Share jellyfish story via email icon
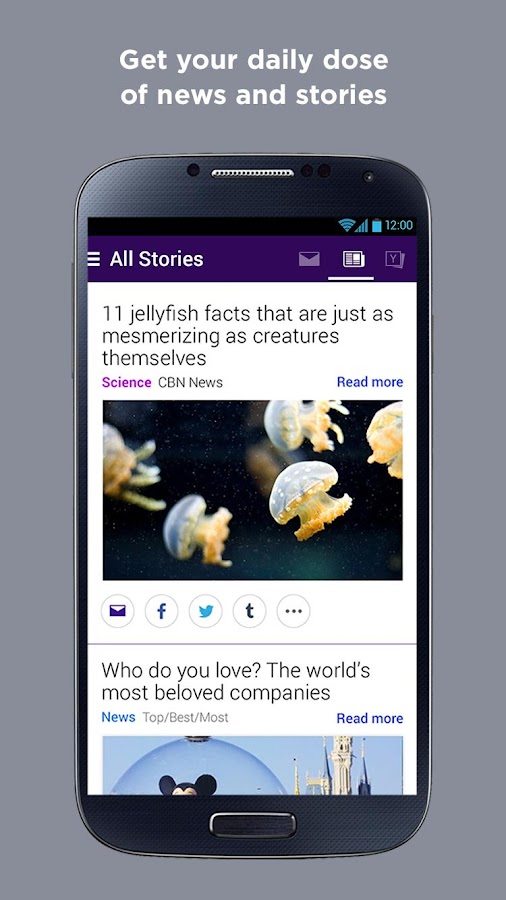The image size is (506, 900). [x=118, y=611]
